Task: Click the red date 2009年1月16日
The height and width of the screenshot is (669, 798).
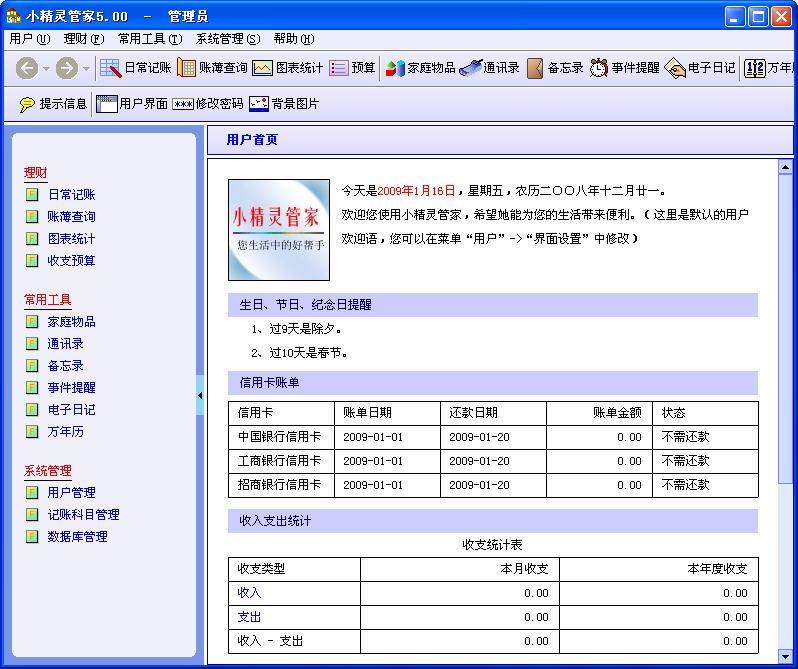Action: coord(416,191)
